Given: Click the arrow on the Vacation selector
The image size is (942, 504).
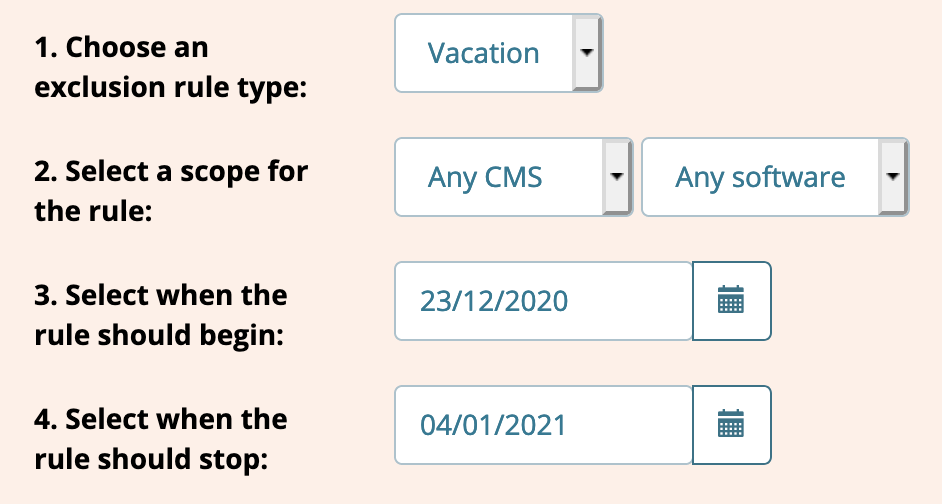Looking at the screenshot, I should pos(587,53).
